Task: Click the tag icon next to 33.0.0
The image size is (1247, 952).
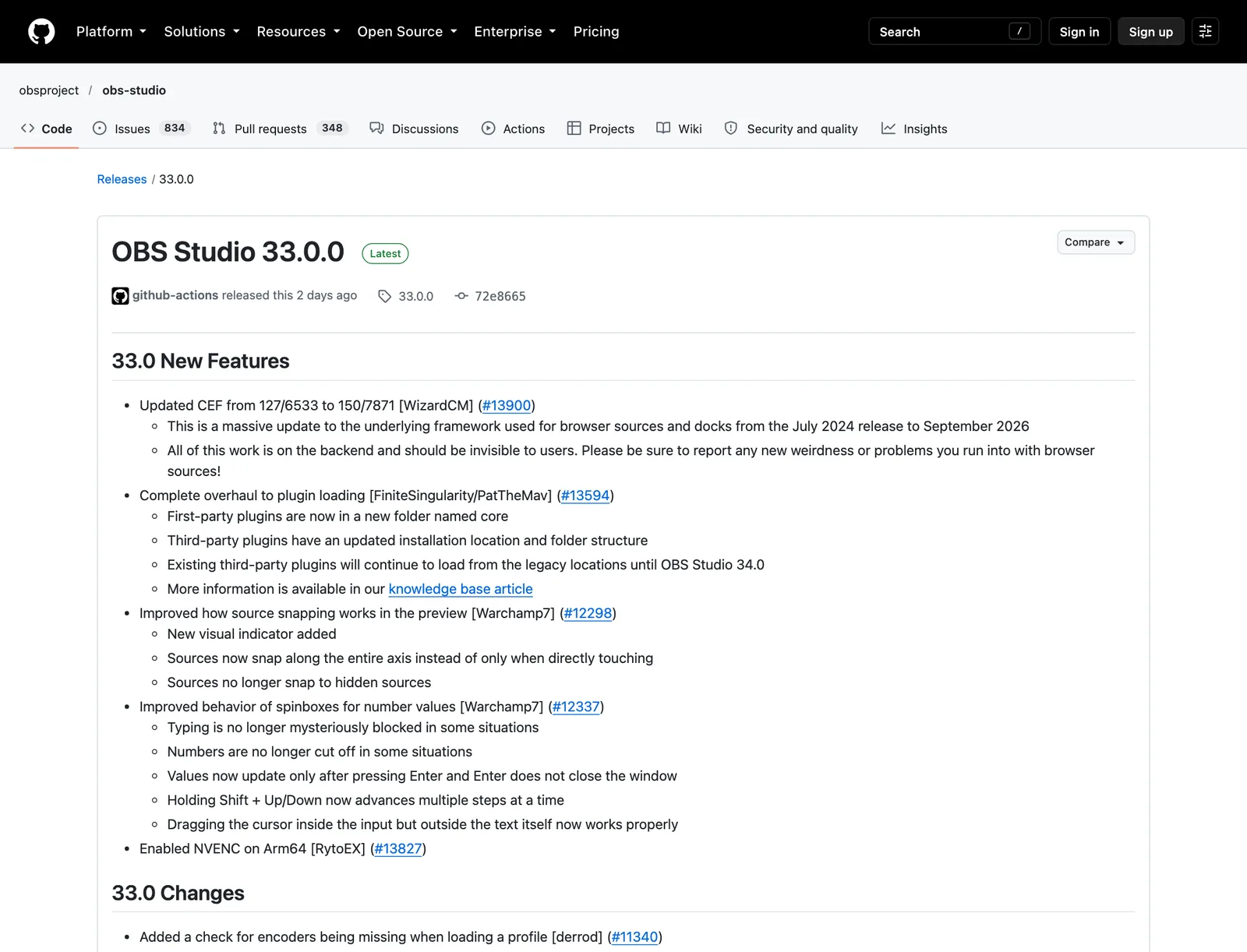Action: (x=384, y=296)
